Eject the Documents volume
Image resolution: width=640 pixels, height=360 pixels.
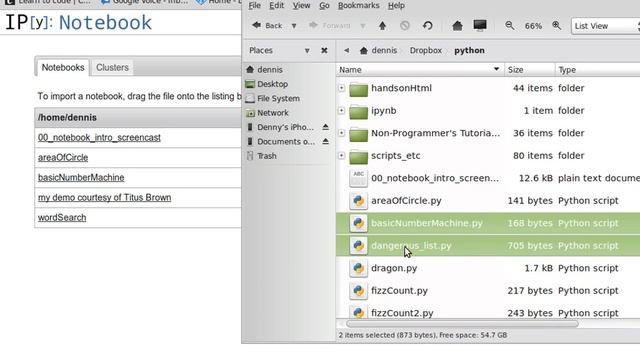point(325,141)
